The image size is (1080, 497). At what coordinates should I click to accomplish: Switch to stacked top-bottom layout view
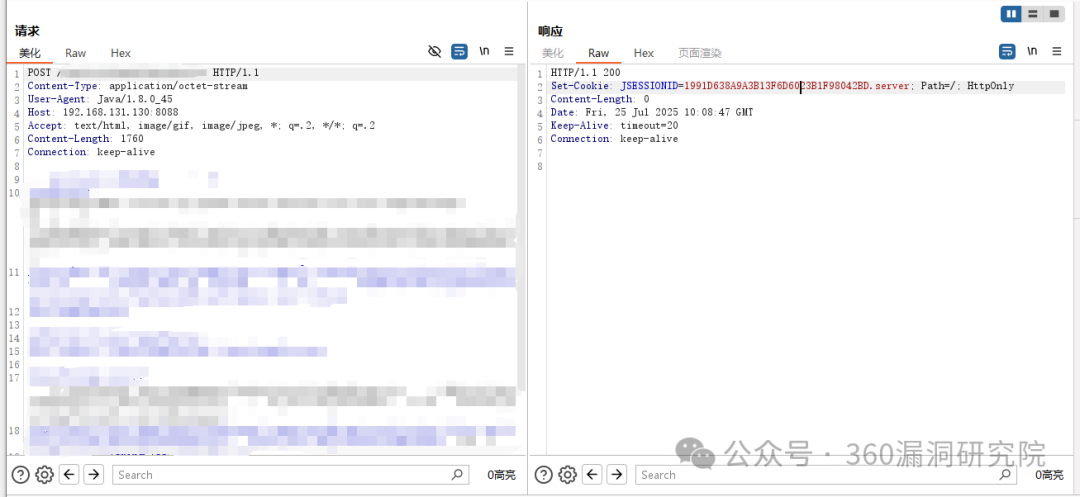(1032, 14)
